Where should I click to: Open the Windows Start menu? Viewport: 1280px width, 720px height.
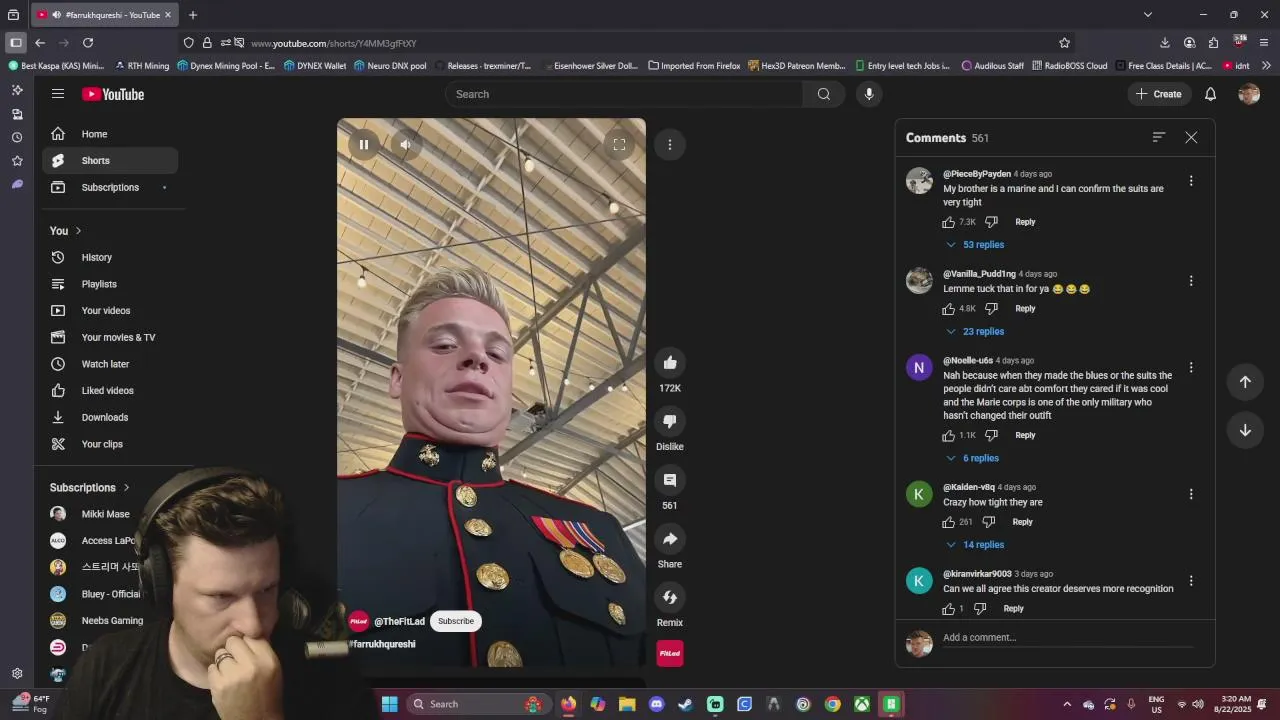click(x=390, y=704)
